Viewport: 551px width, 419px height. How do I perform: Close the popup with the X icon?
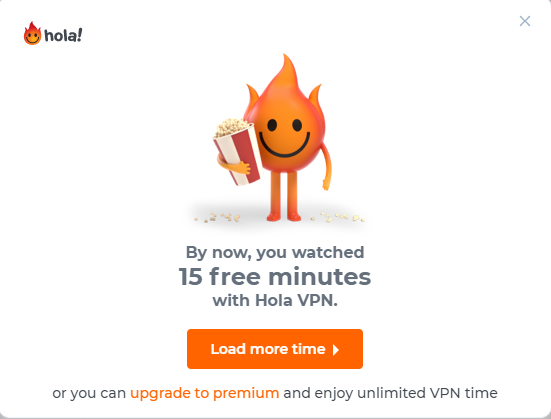[525, 21]
